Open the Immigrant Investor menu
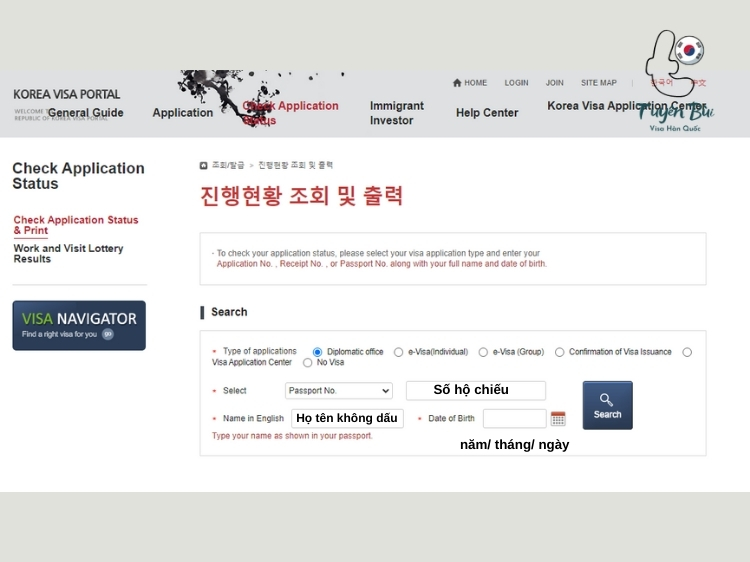750x562 pixels. 397,113
